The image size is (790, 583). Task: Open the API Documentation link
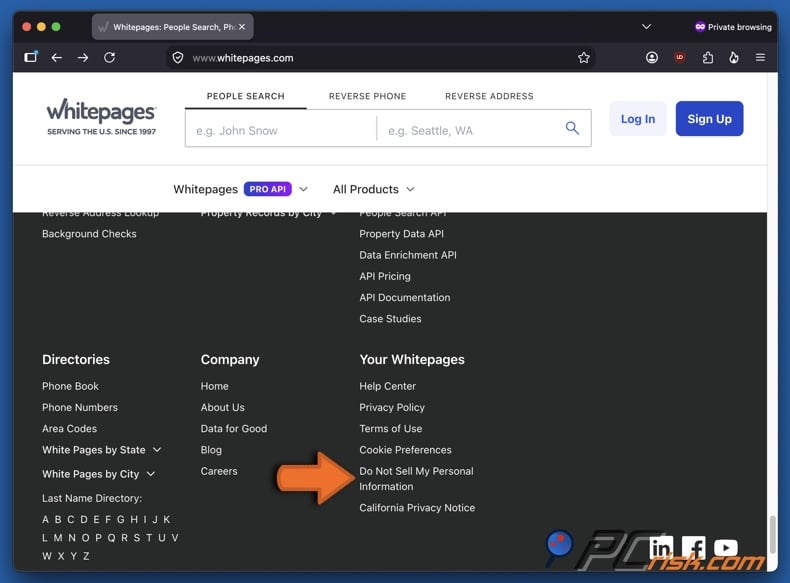click(405, 297)
